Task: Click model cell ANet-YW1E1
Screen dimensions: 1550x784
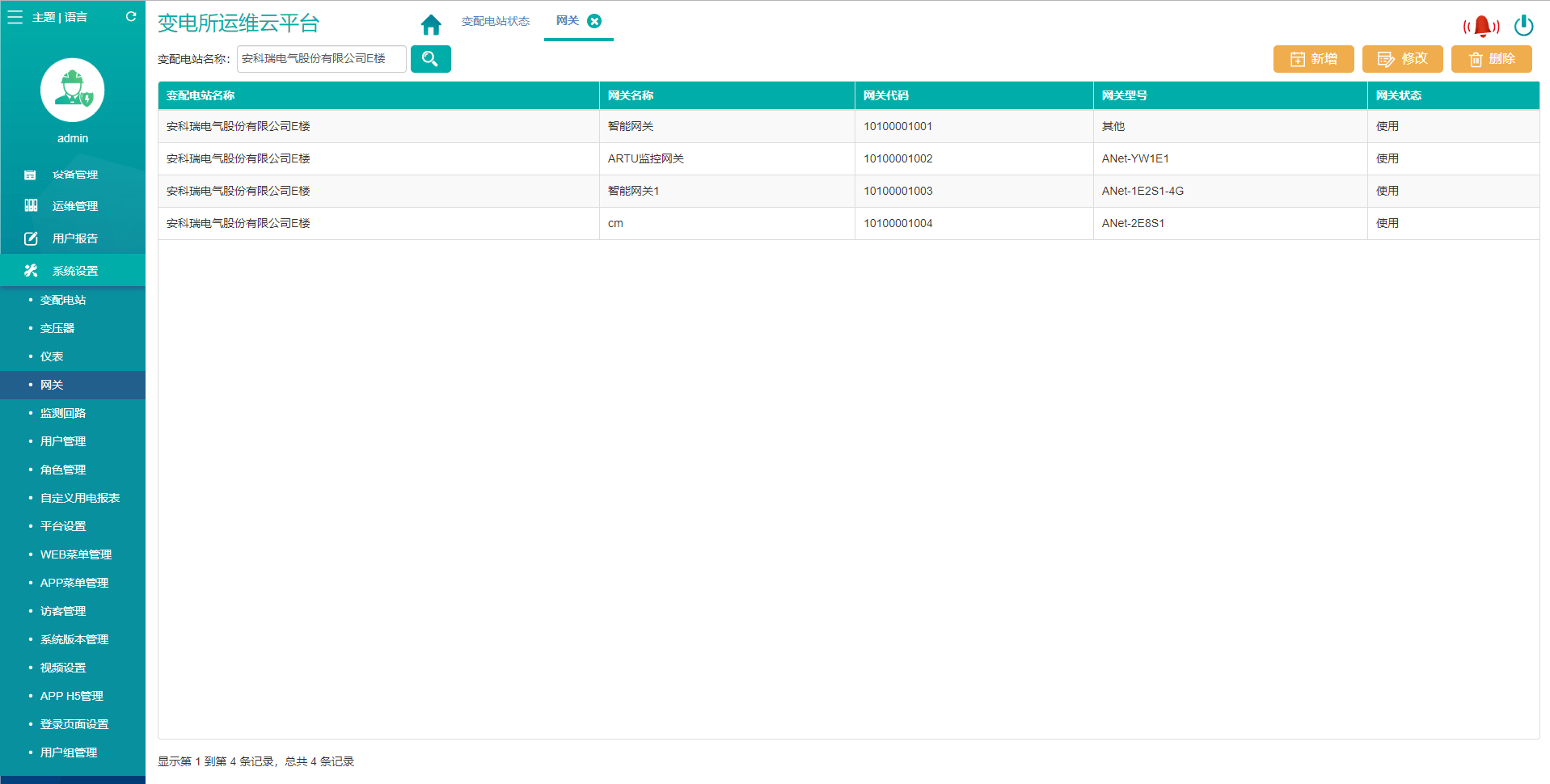Action: (1231, 158)
